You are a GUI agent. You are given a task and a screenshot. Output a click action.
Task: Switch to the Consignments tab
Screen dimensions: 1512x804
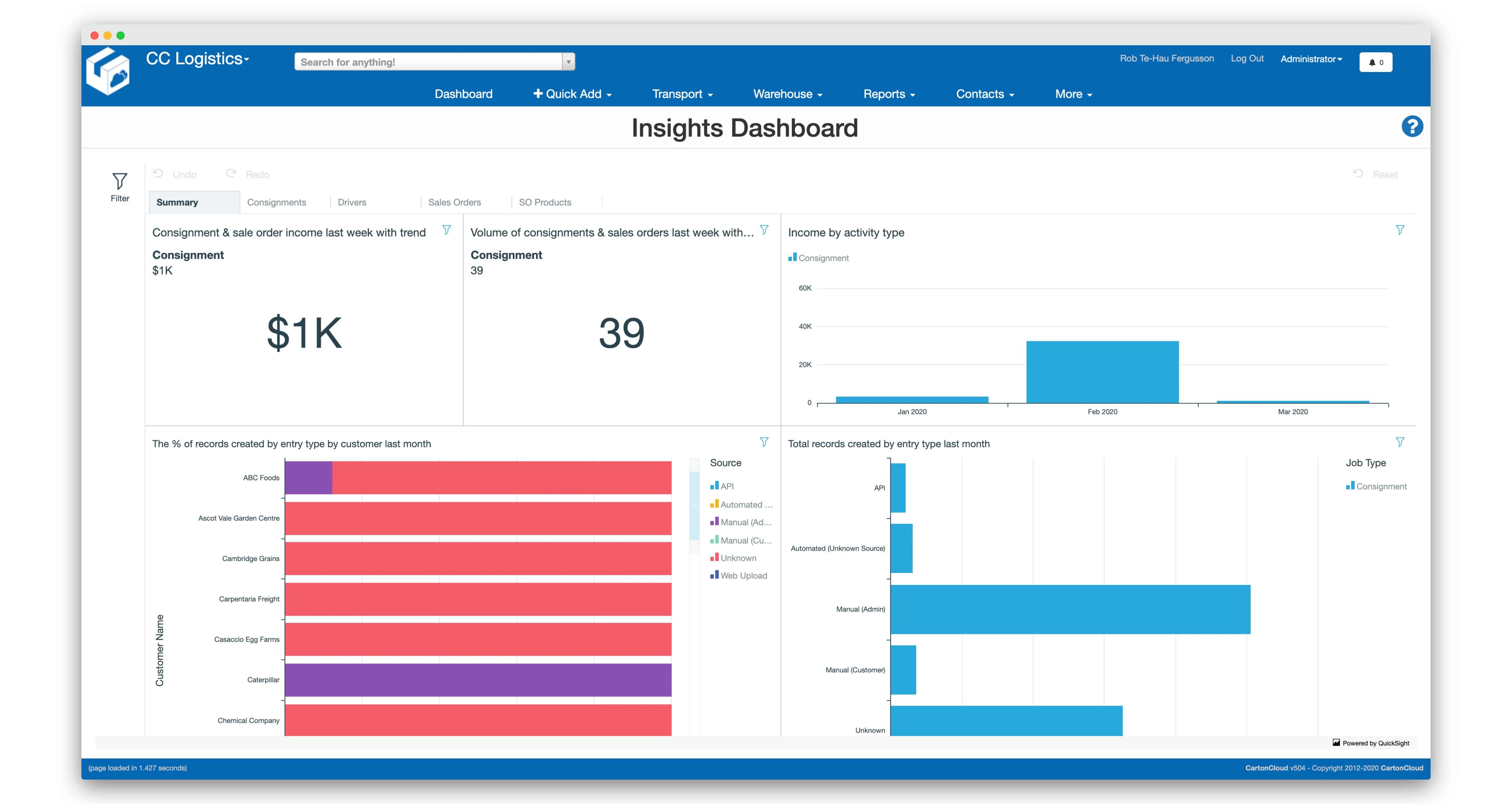[276, 202]
